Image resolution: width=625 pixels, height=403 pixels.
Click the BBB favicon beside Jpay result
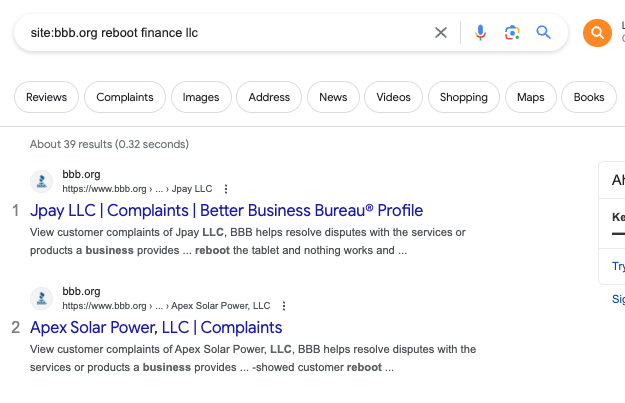pos(42,181)
